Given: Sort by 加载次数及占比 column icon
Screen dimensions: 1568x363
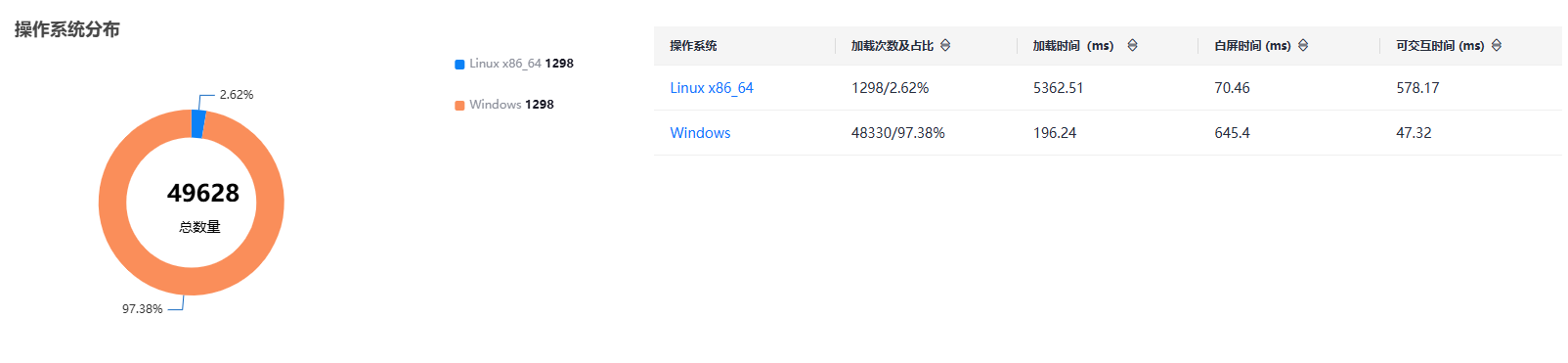Looking at the screenshot, I should (945, 45).
